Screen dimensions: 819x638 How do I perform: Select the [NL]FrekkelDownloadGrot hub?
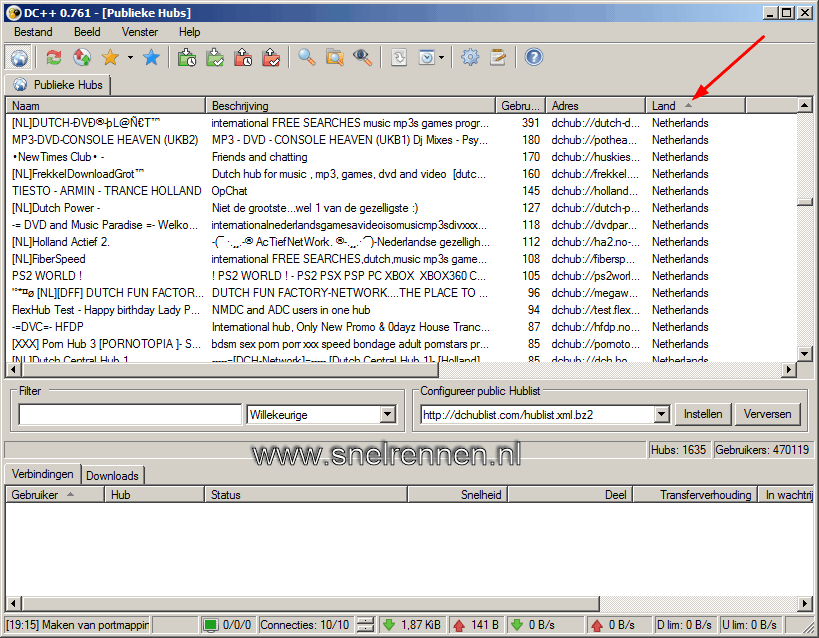(401, 174)
